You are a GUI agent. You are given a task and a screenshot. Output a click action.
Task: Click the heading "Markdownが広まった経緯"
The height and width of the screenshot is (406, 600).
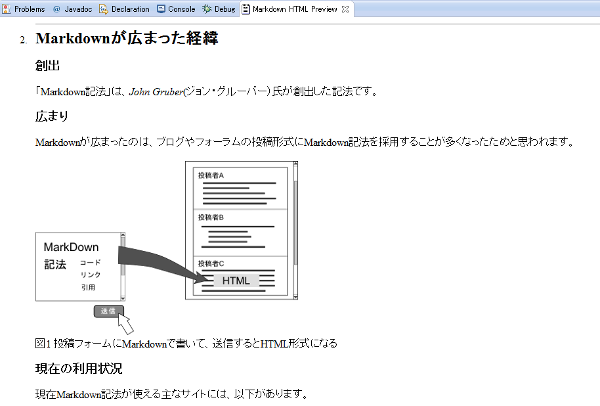click(x=127, y=38)
